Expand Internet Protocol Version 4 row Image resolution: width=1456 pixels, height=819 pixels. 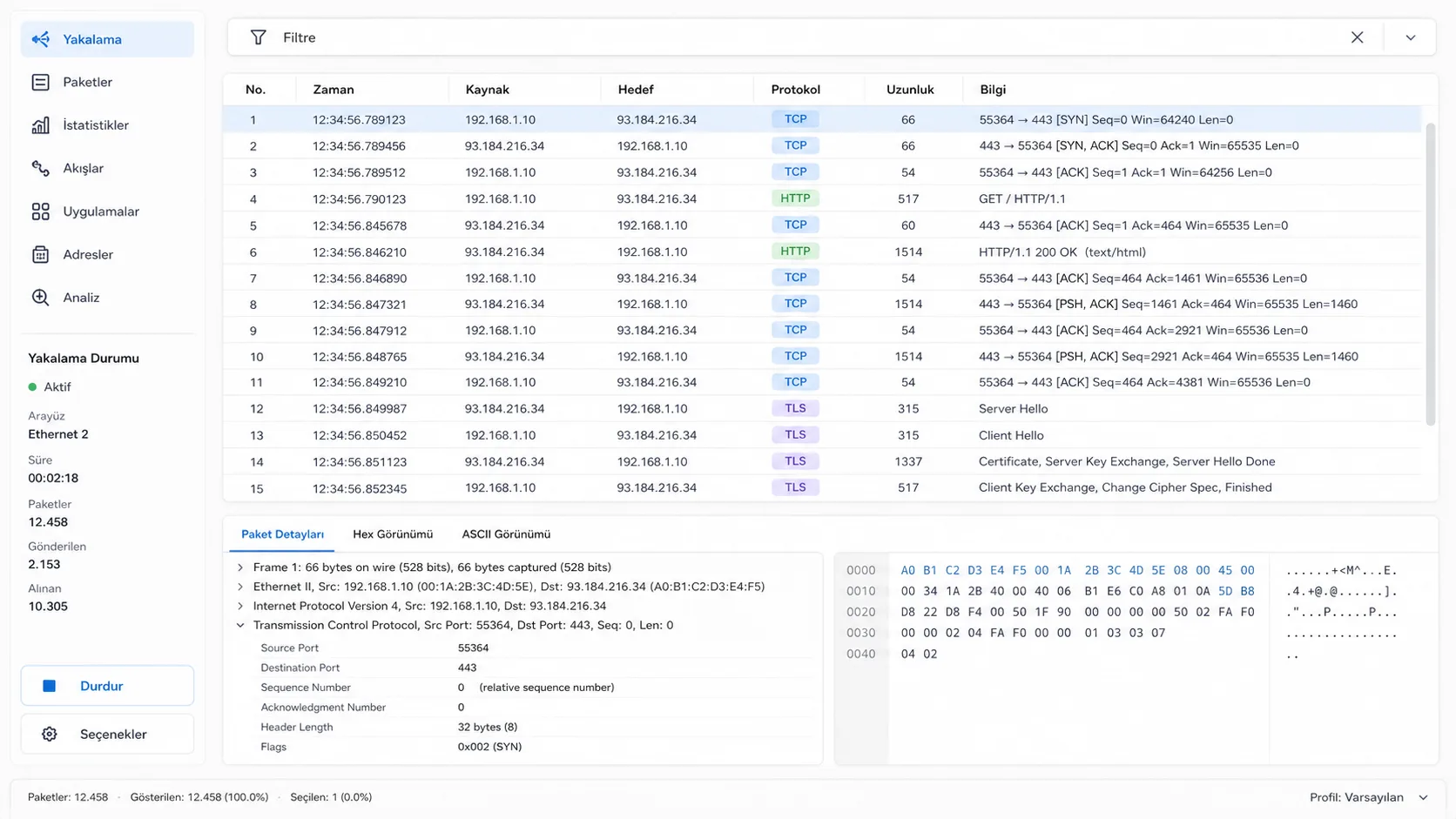pos(240,606)
